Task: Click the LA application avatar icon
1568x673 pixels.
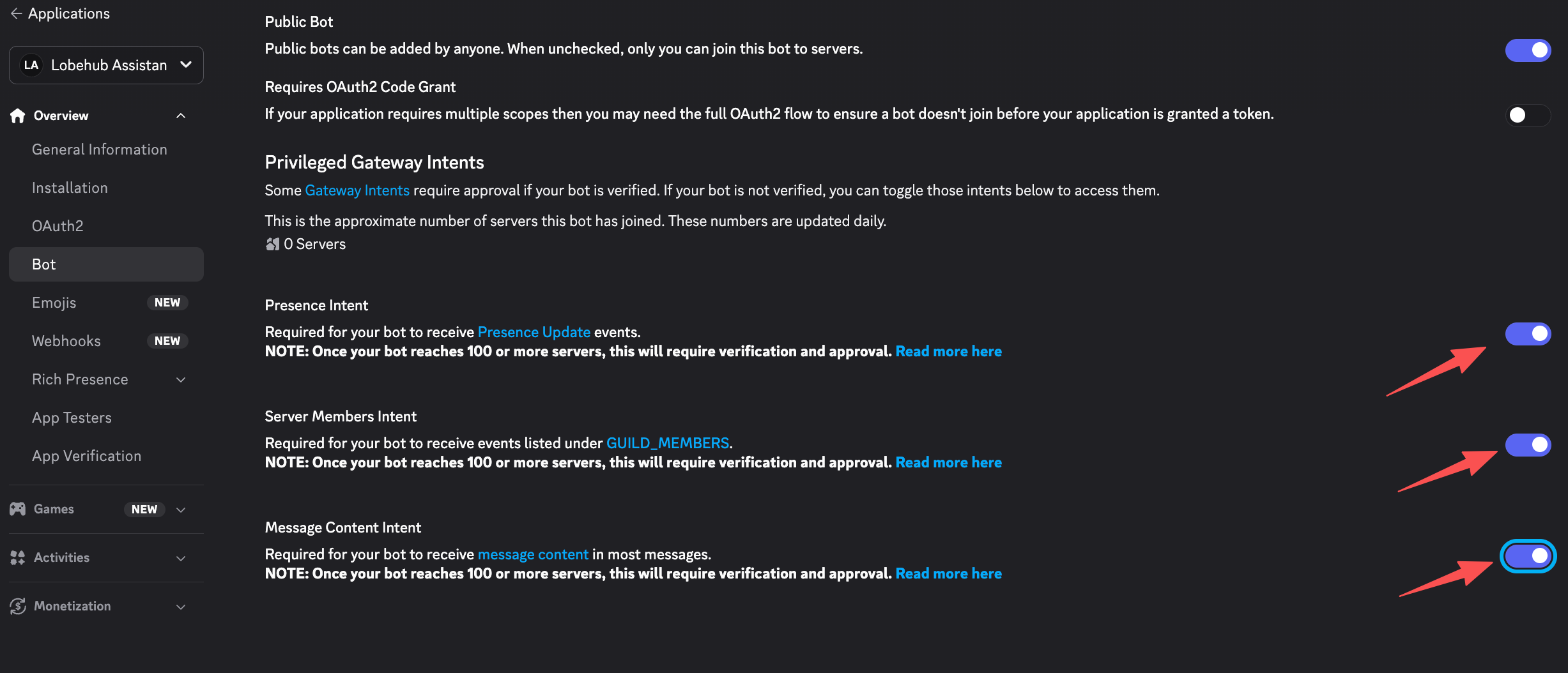Action: (x=31, y=65)
